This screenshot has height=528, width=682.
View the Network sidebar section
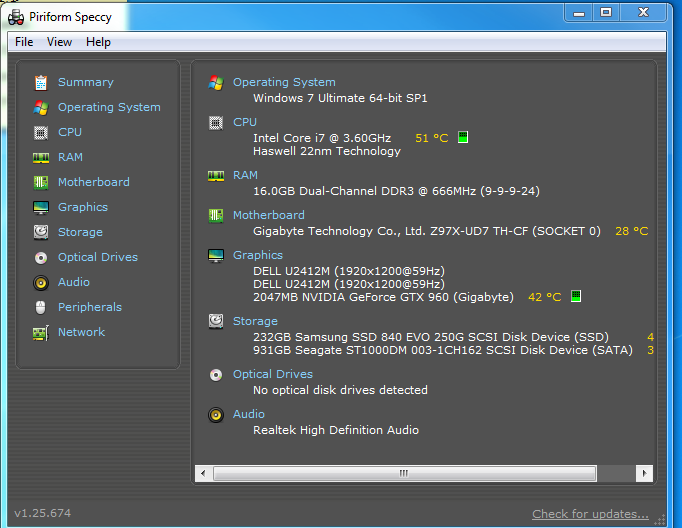(81, 332)
